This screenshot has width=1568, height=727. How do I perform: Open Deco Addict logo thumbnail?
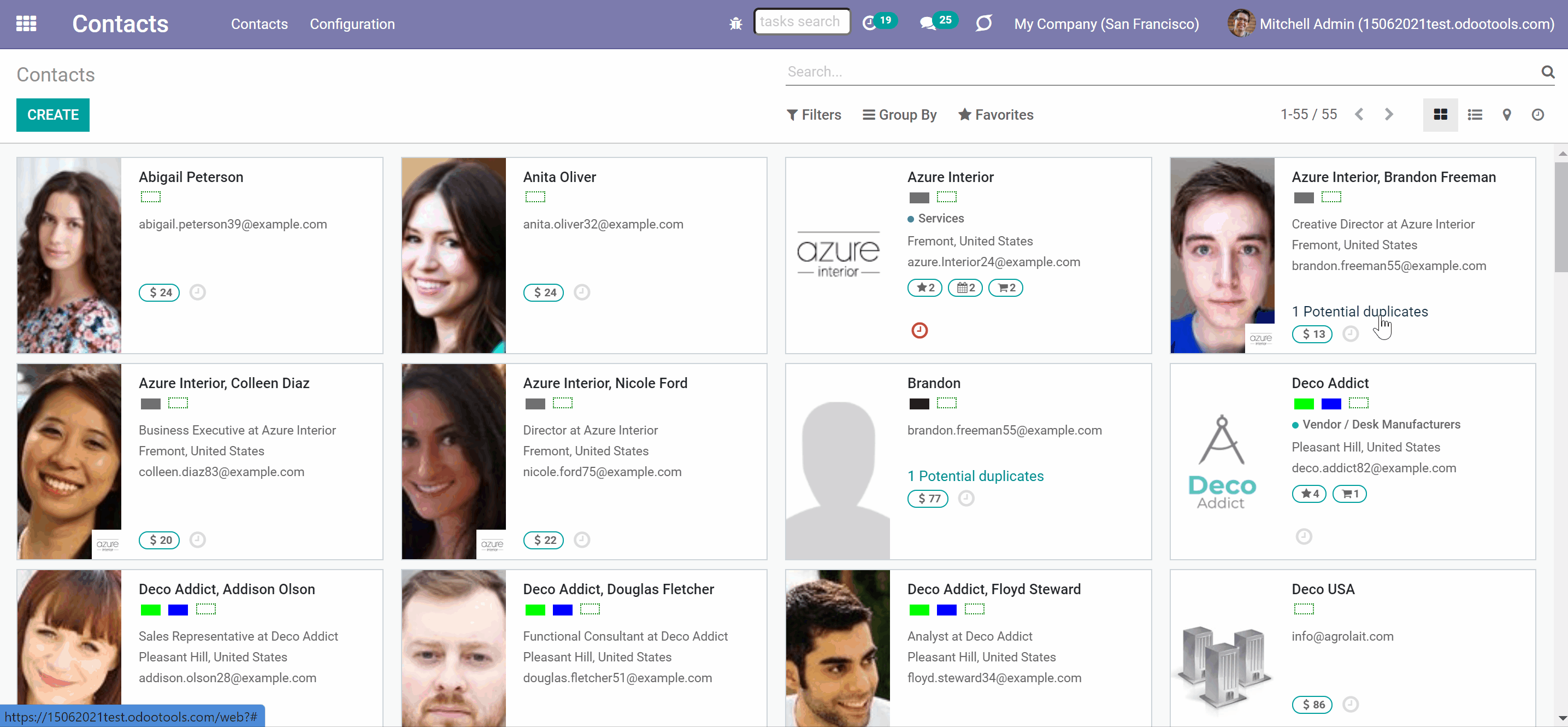(1222, 461)
